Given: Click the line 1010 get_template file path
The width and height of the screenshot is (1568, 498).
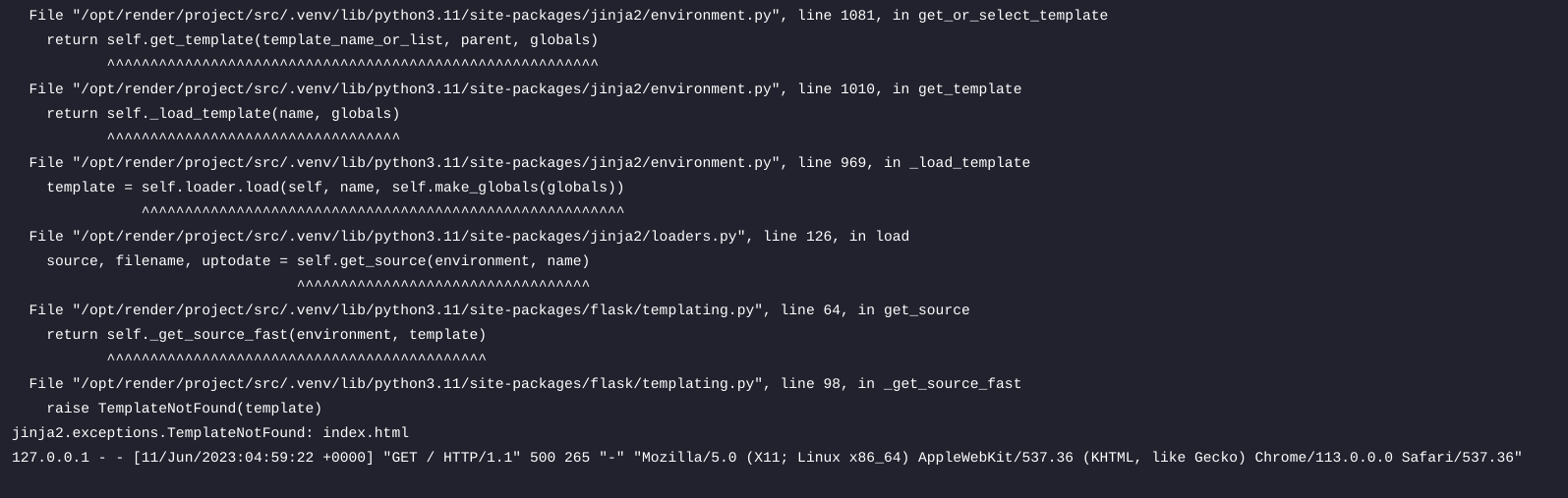Looking at the screenshot, I should tap(525, 89).
